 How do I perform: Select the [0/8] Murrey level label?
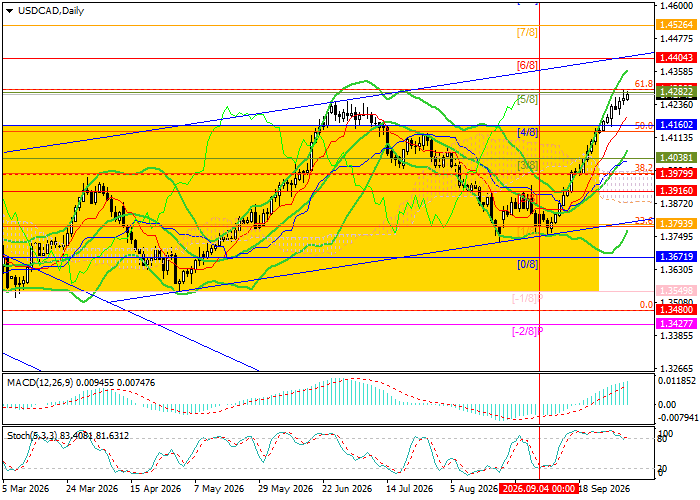(527, 264)
